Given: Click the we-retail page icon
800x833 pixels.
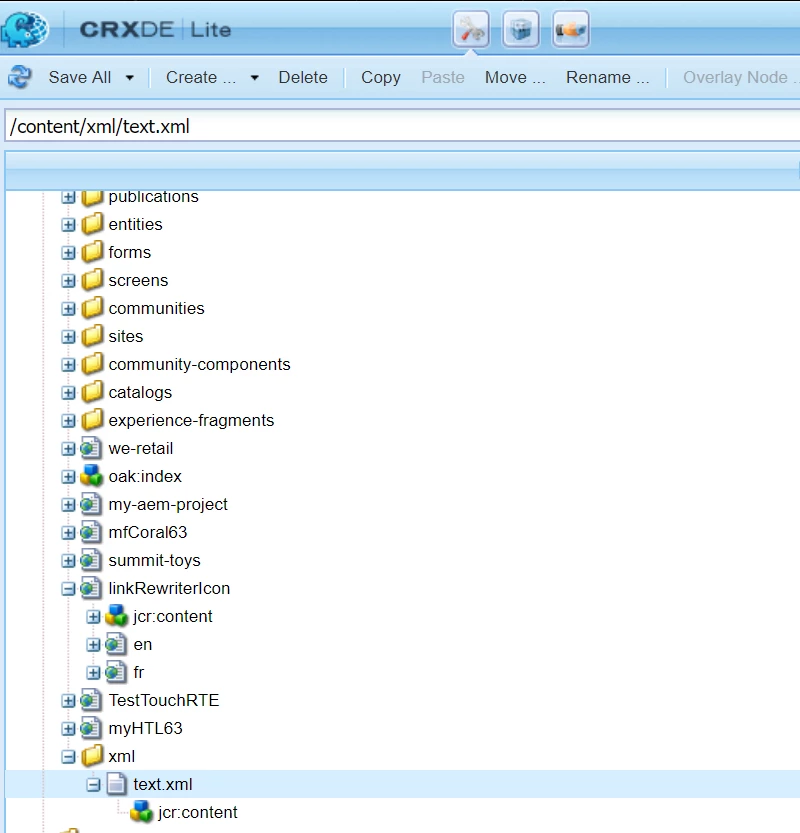Looking at the screenshot, I should (91, 448).
